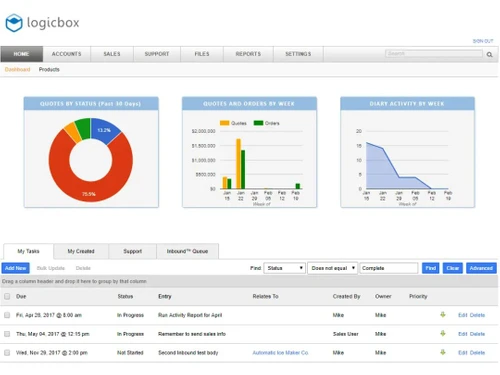Click the Advanced button

(481, 268)
